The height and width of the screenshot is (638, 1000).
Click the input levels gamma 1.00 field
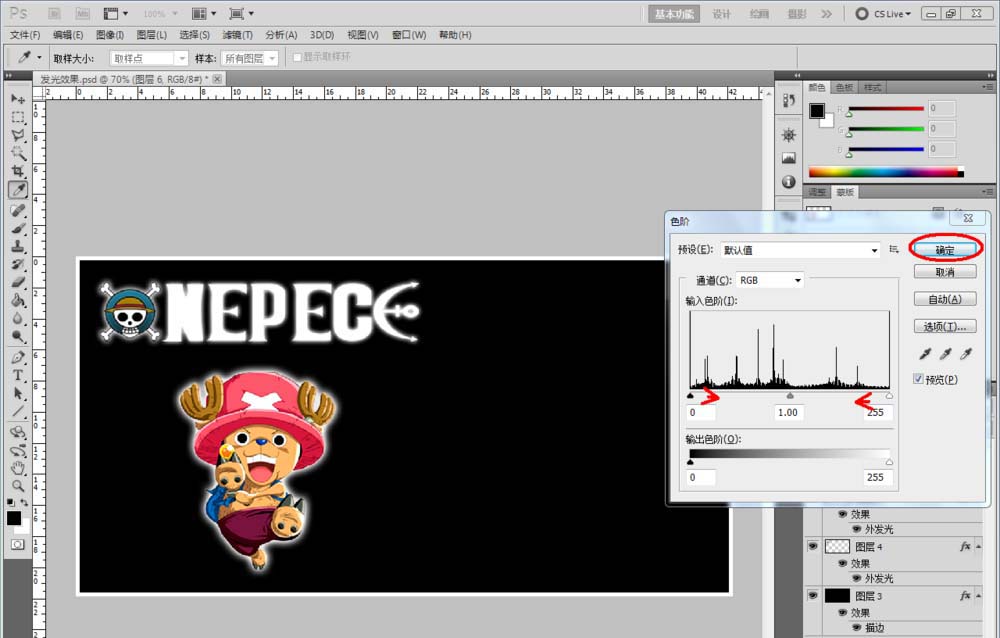point(788,413)
